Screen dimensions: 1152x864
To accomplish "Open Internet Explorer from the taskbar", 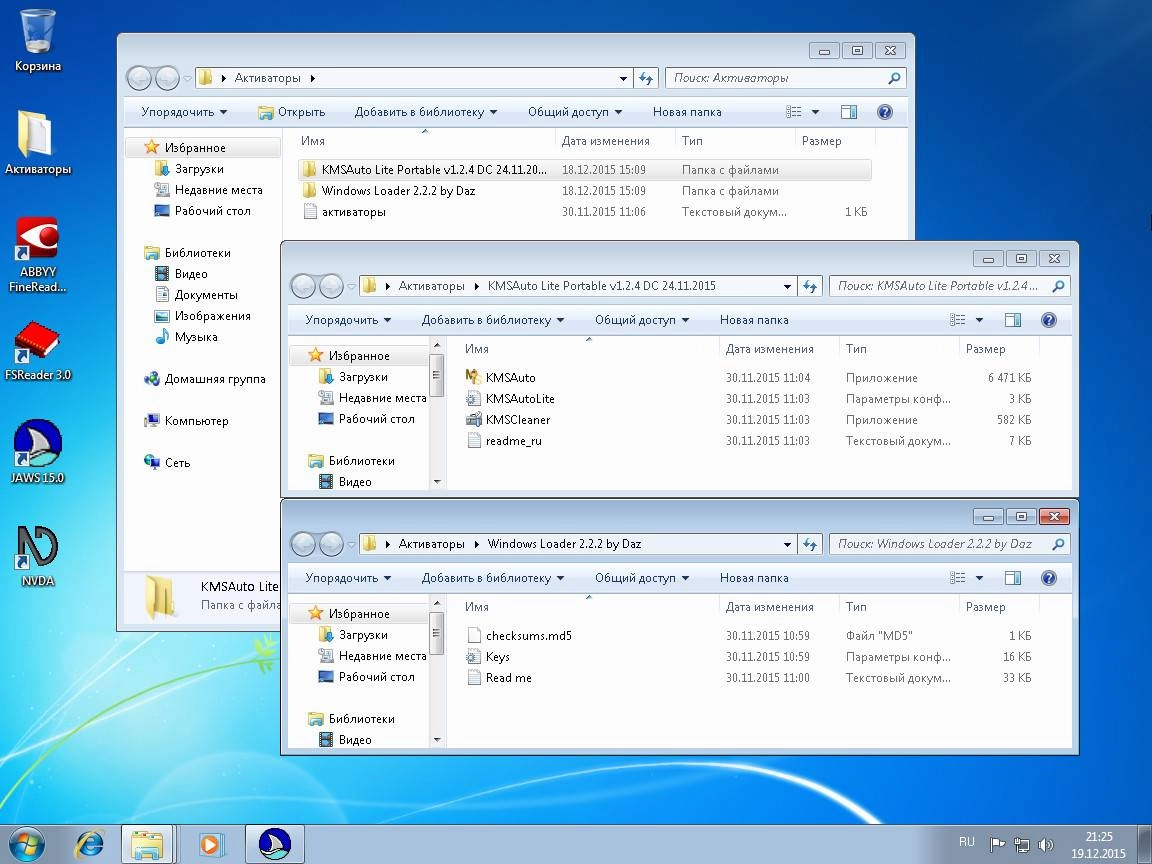I will click(90, 845).
